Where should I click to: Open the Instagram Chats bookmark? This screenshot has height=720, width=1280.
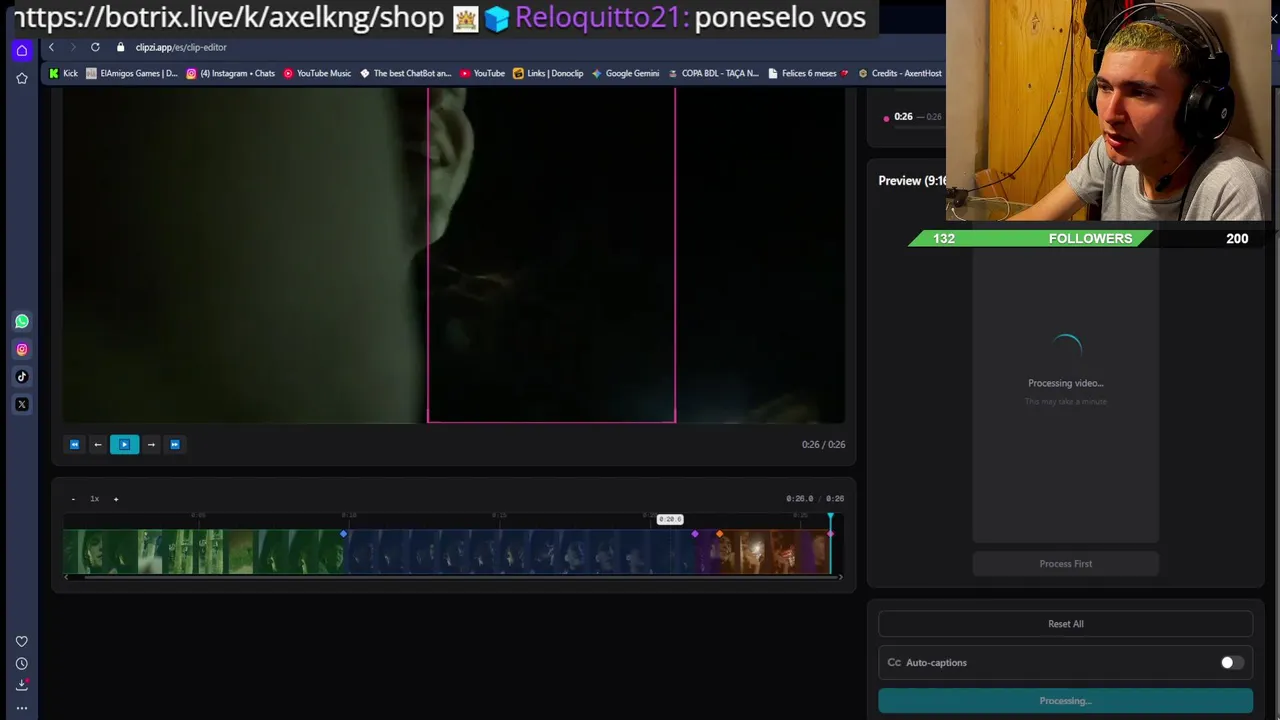(230, 73)
